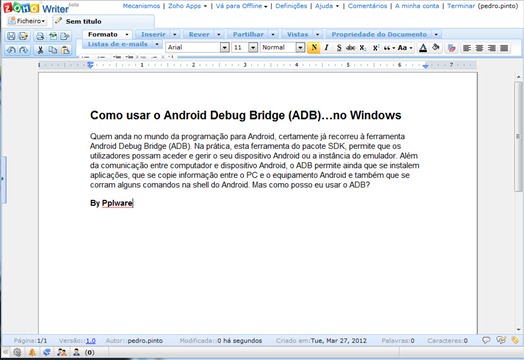
Task: Open the Propriedade do Documento tab
Action: pyautogui.click(x=379, y=34)
